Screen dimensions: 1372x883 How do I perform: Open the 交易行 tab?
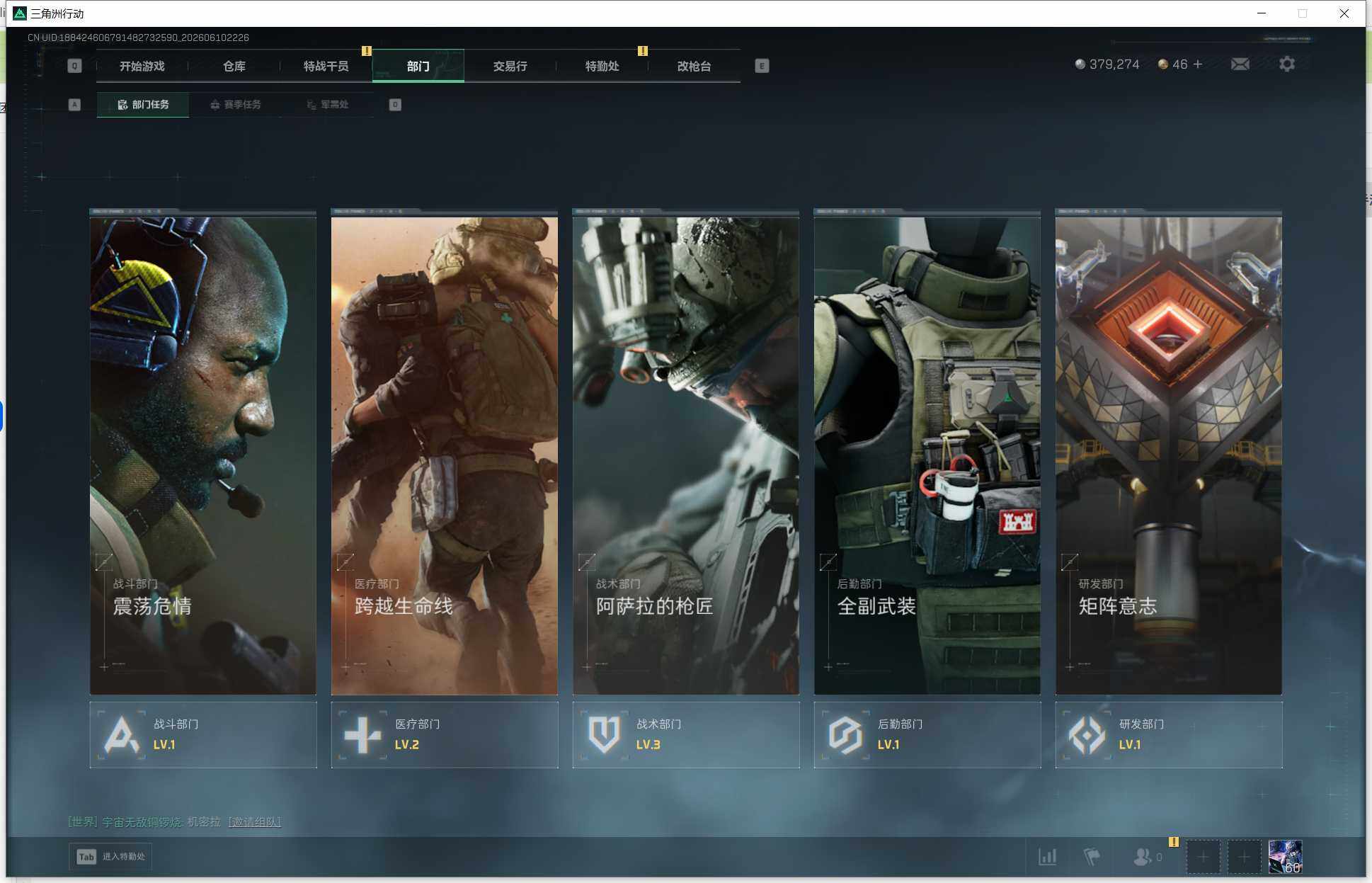[510, 66]
